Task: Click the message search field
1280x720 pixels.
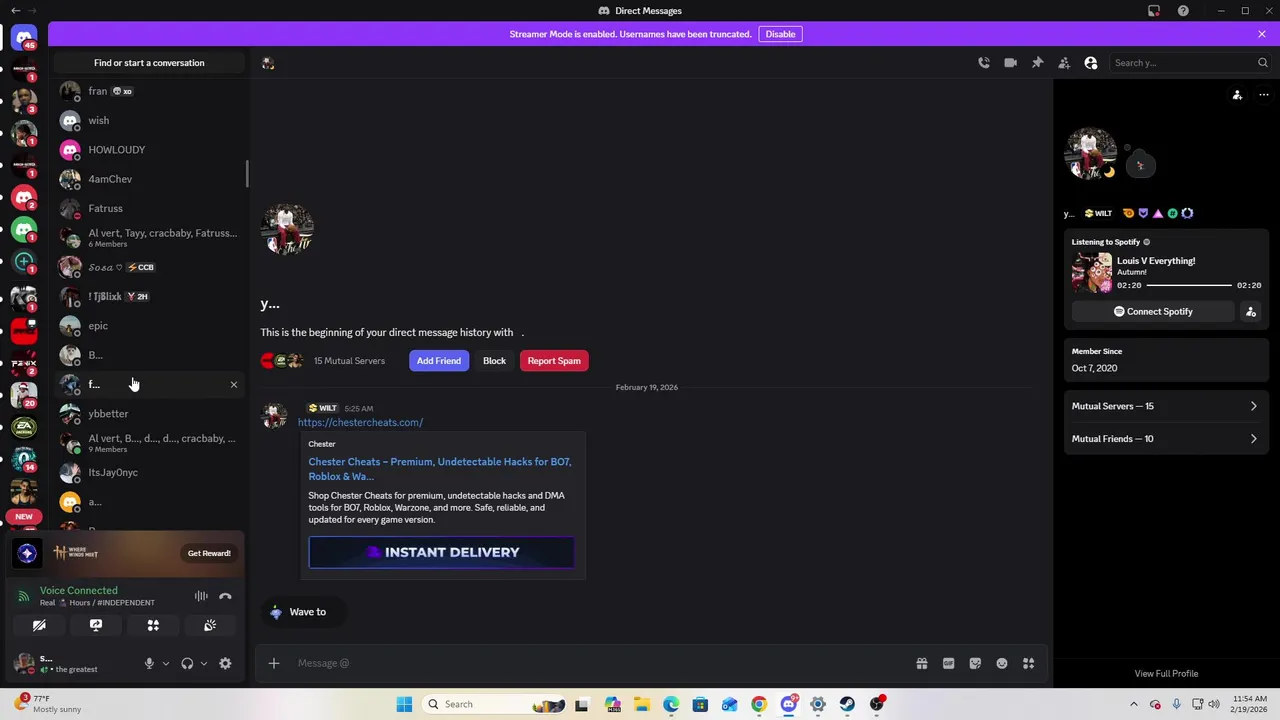Action: pyautogui.click(x=1190, y=63)
